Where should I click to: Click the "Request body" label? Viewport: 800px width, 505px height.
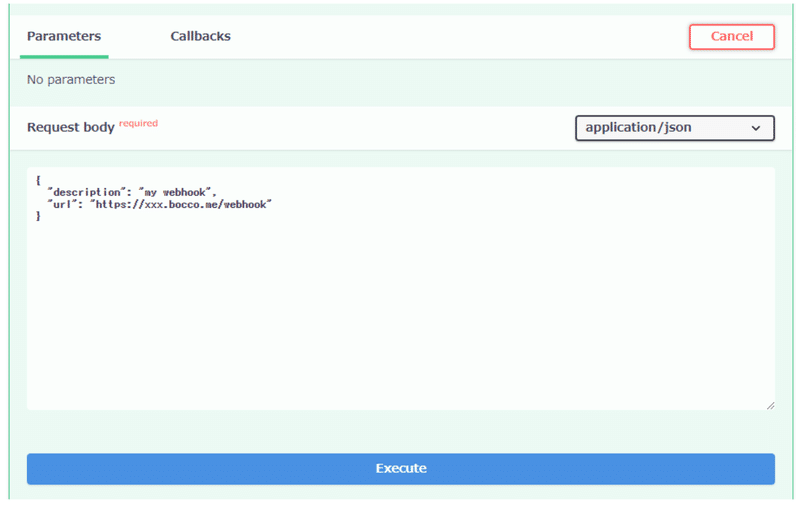[70, 127]
